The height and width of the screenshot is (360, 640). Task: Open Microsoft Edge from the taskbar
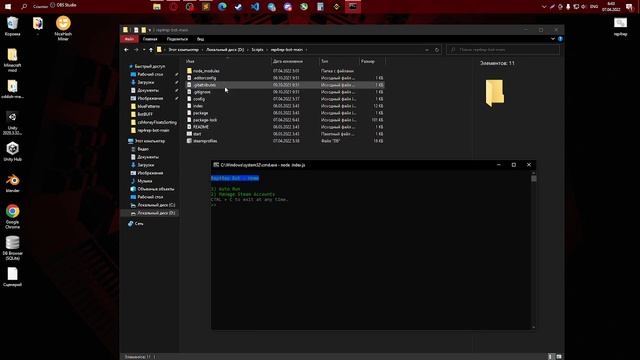tap(222, 7)
